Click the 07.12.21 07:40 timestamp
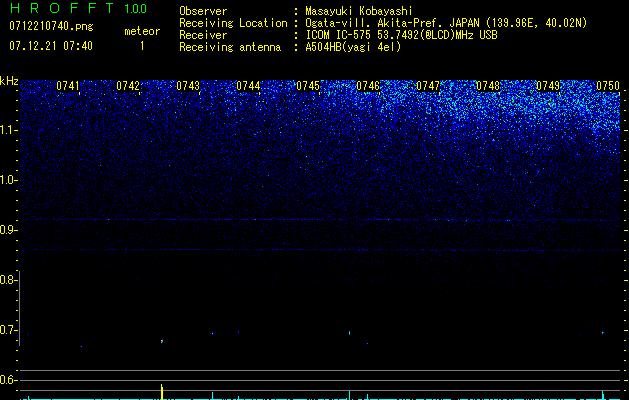Screen dimensions: 629x400 pyautogui.click(x=50, y=46)
